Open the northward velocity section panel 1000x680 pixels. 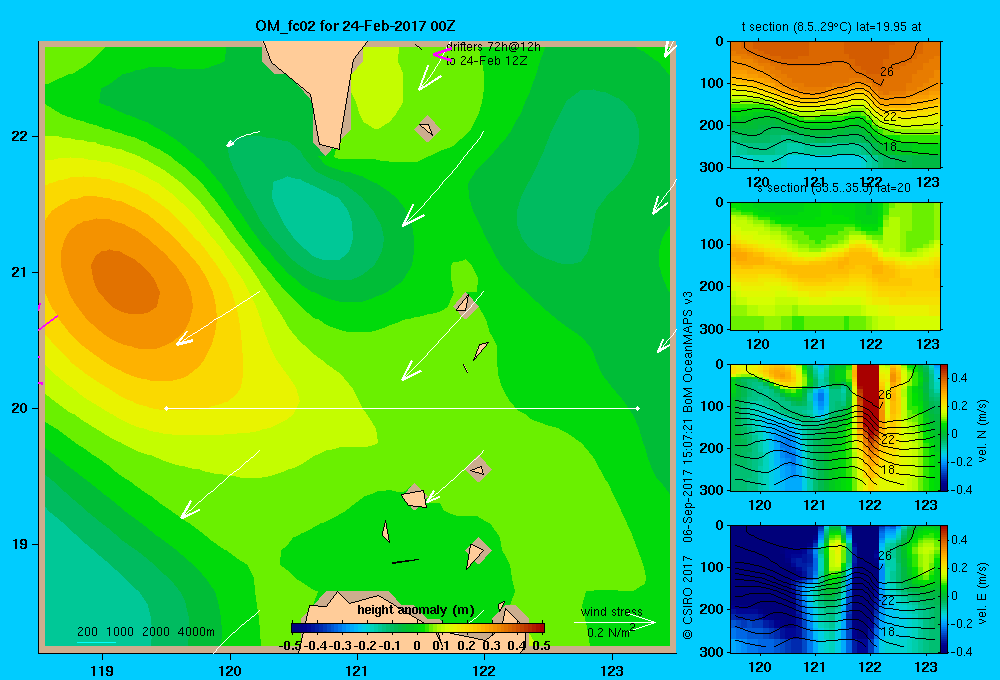835,427
